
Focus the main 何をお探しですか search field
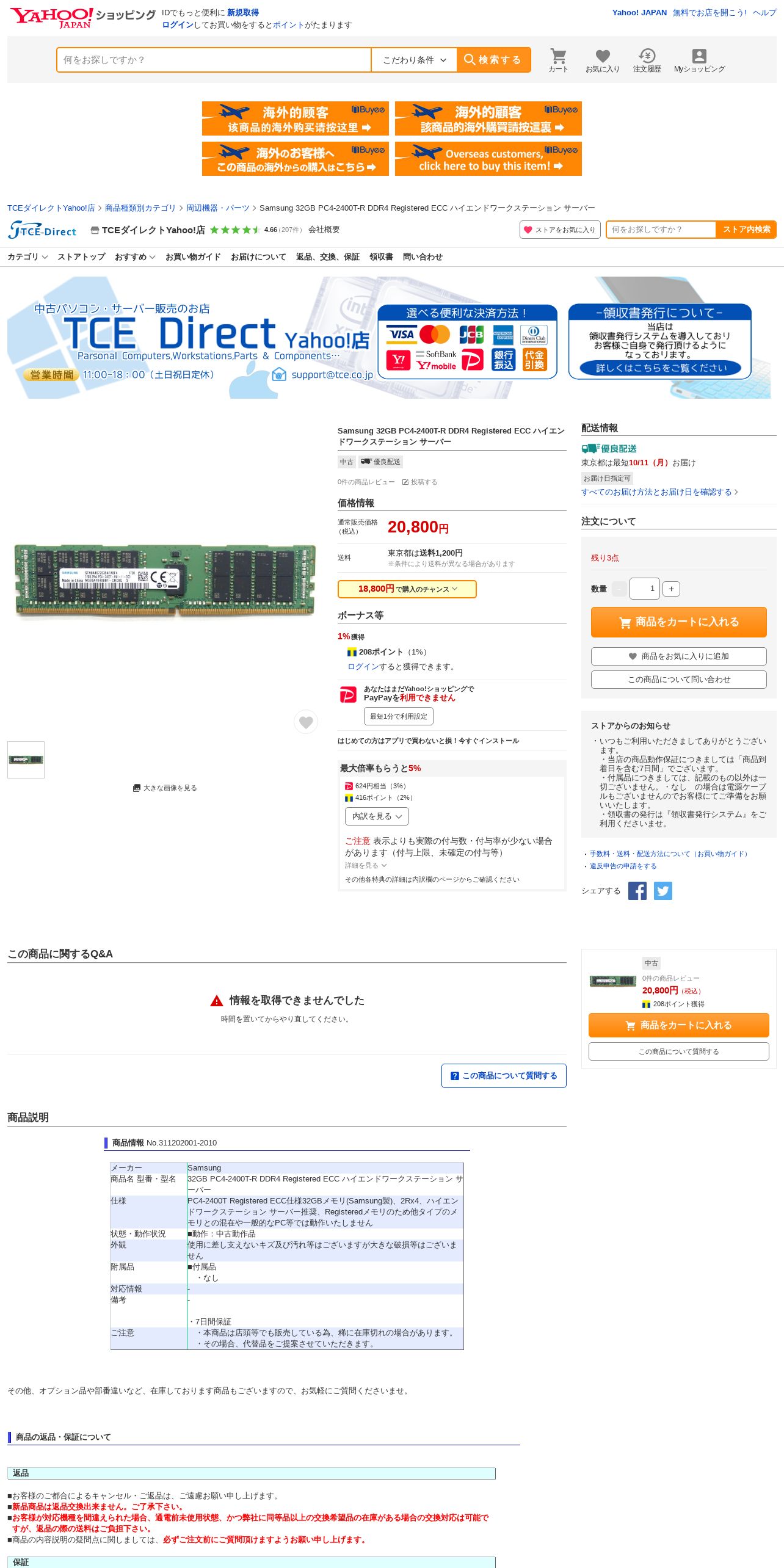point(214,60)
